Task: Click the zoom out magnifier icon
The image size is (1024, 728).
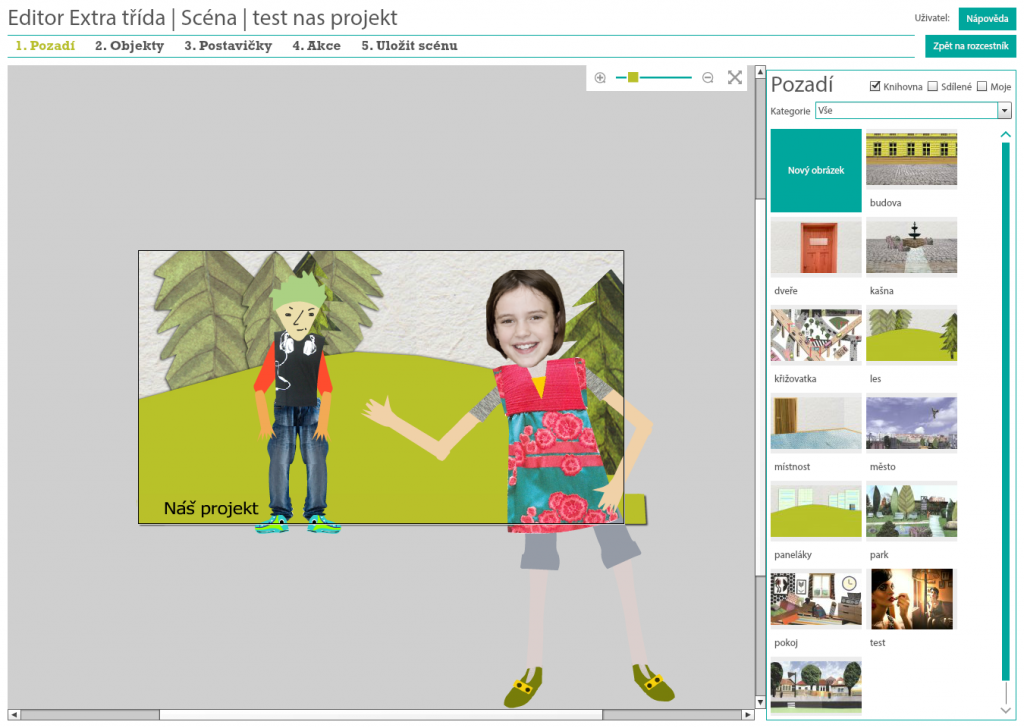Action: 708,78
